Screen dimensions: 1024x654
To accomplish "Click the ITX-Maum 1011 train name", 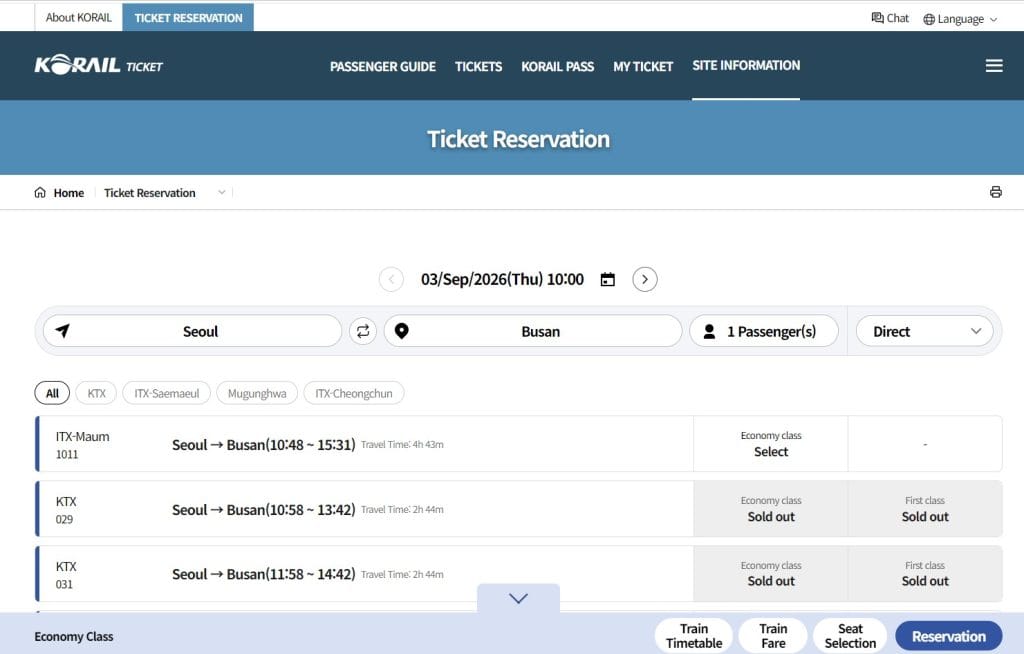I will 82,436.
